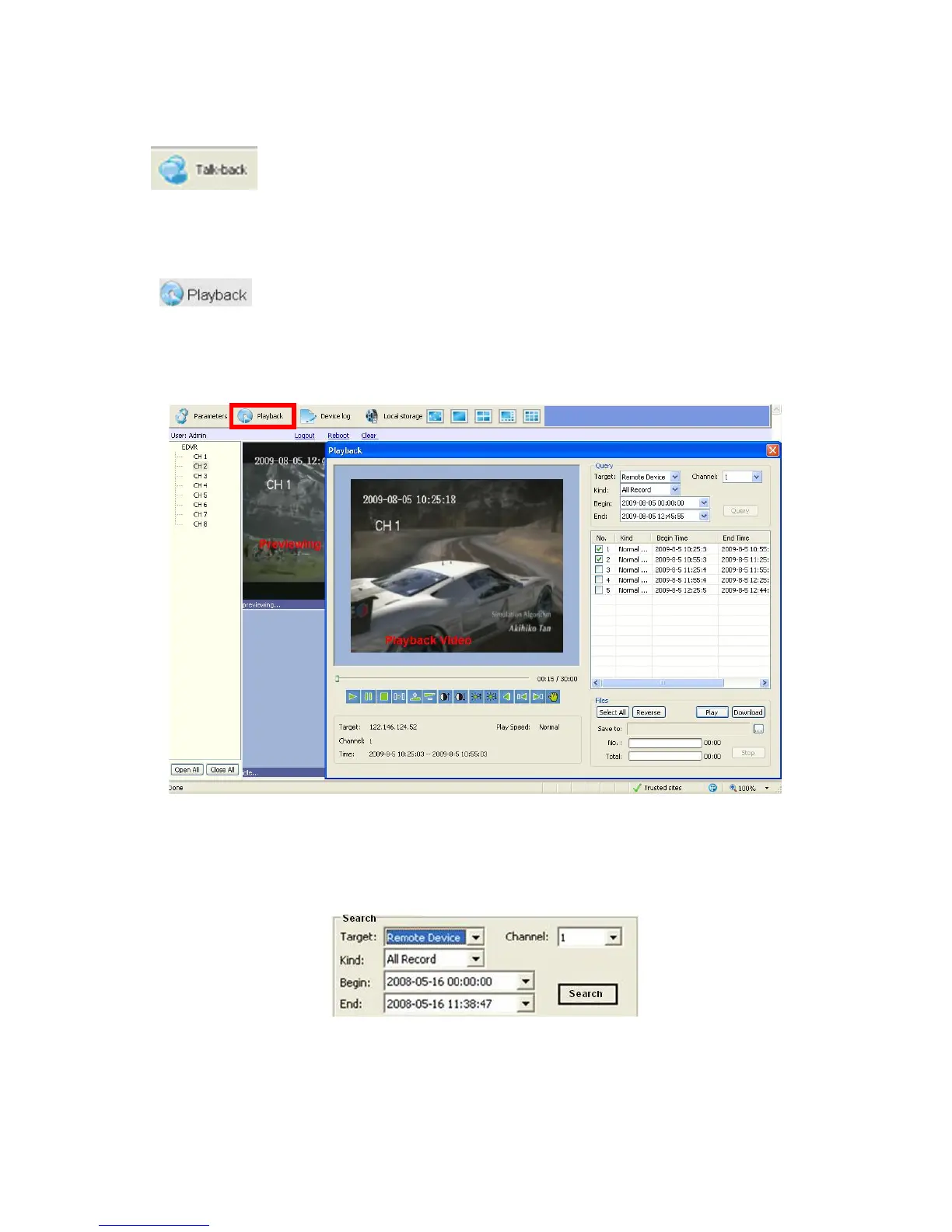Select CH 1 in device tree
The image size is (952, 1232).
click(200, 457)
